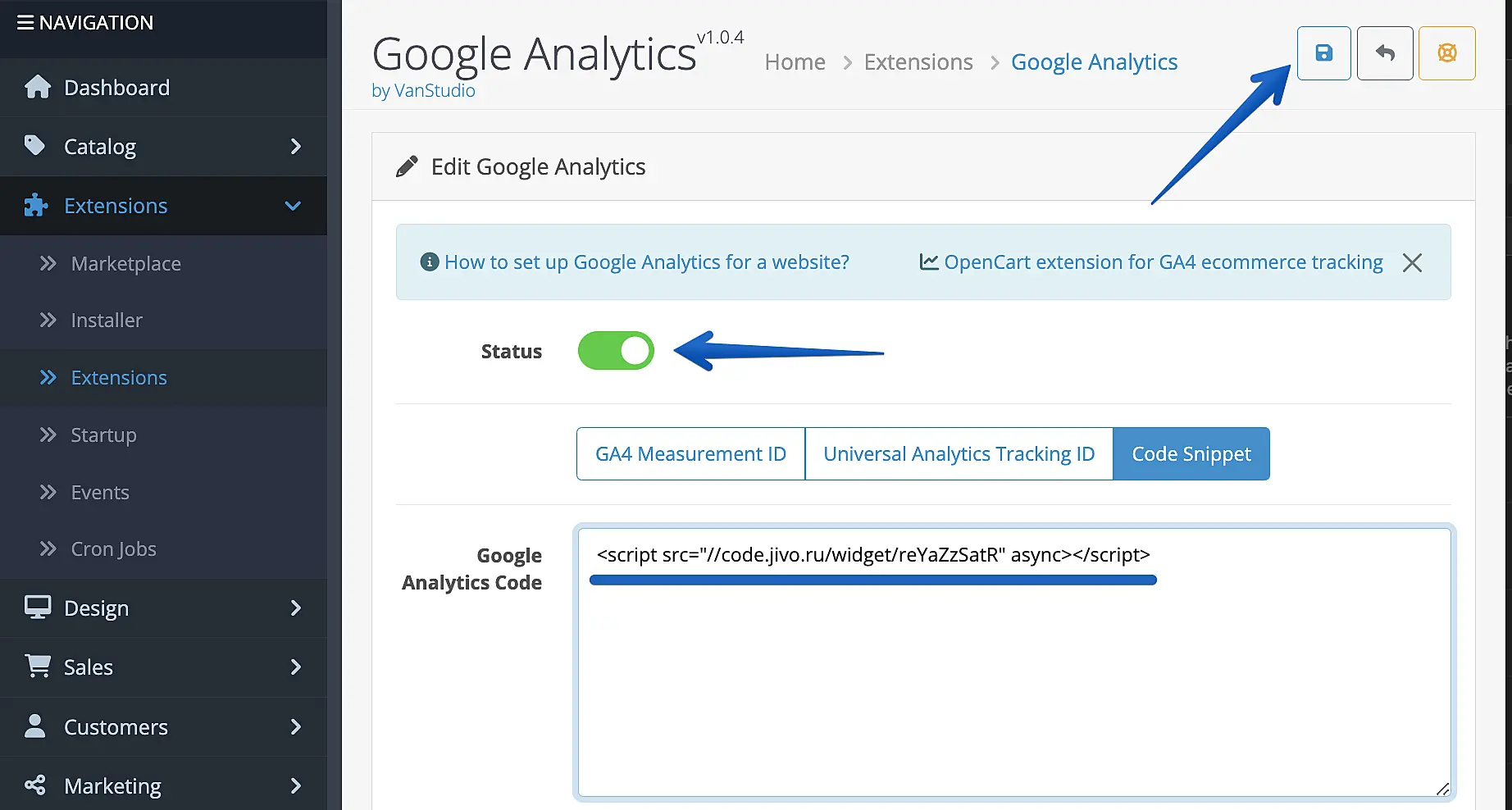The width and height of the screenshot is (1512, 810).
Task: Click the back arrow icon button
Action: pyautogui.click(x=1385, y=53)
